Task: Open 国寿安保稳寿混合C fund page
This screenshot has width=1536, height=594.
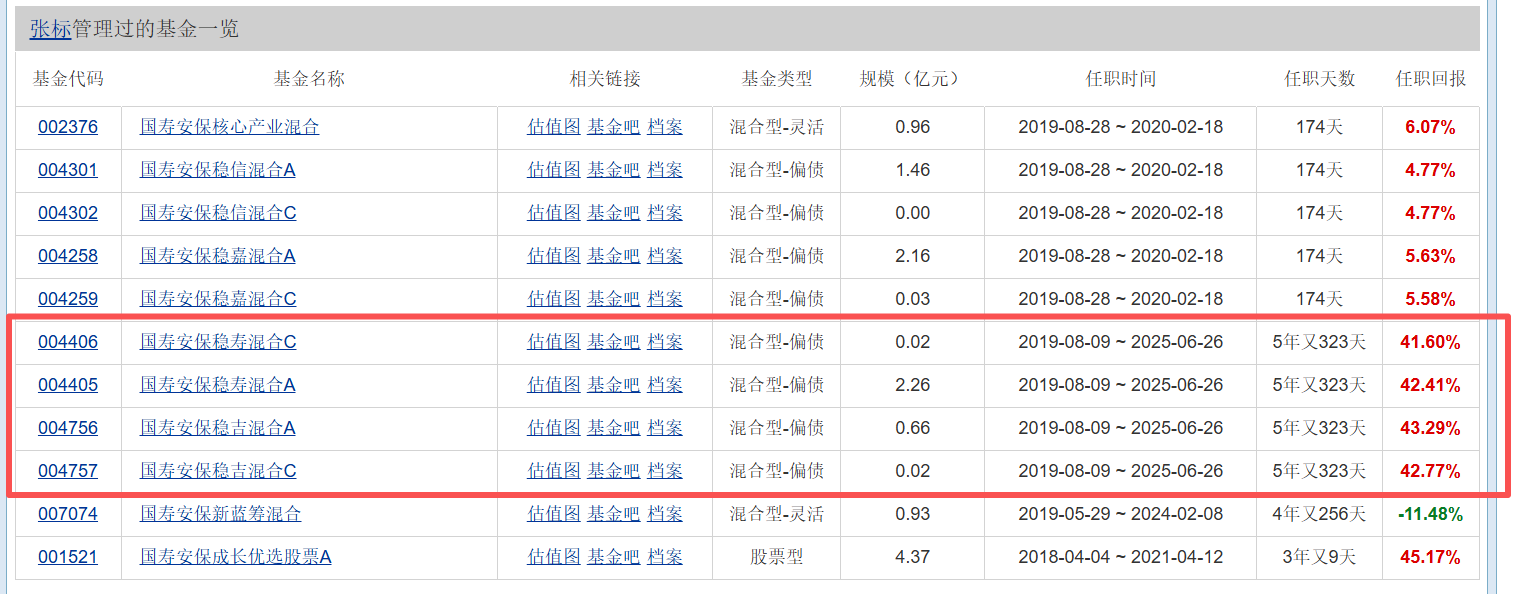Action: (x=218, y=342)
